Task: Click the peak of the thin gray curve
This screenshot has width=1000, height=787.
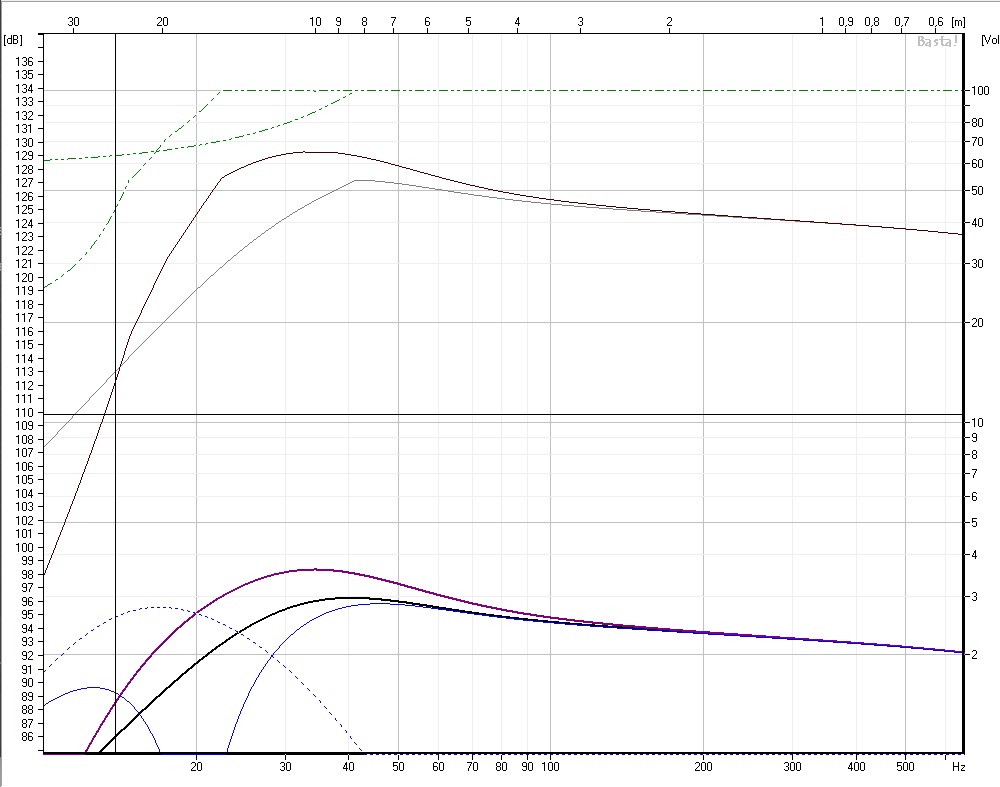Action: [x=357, y=180]
